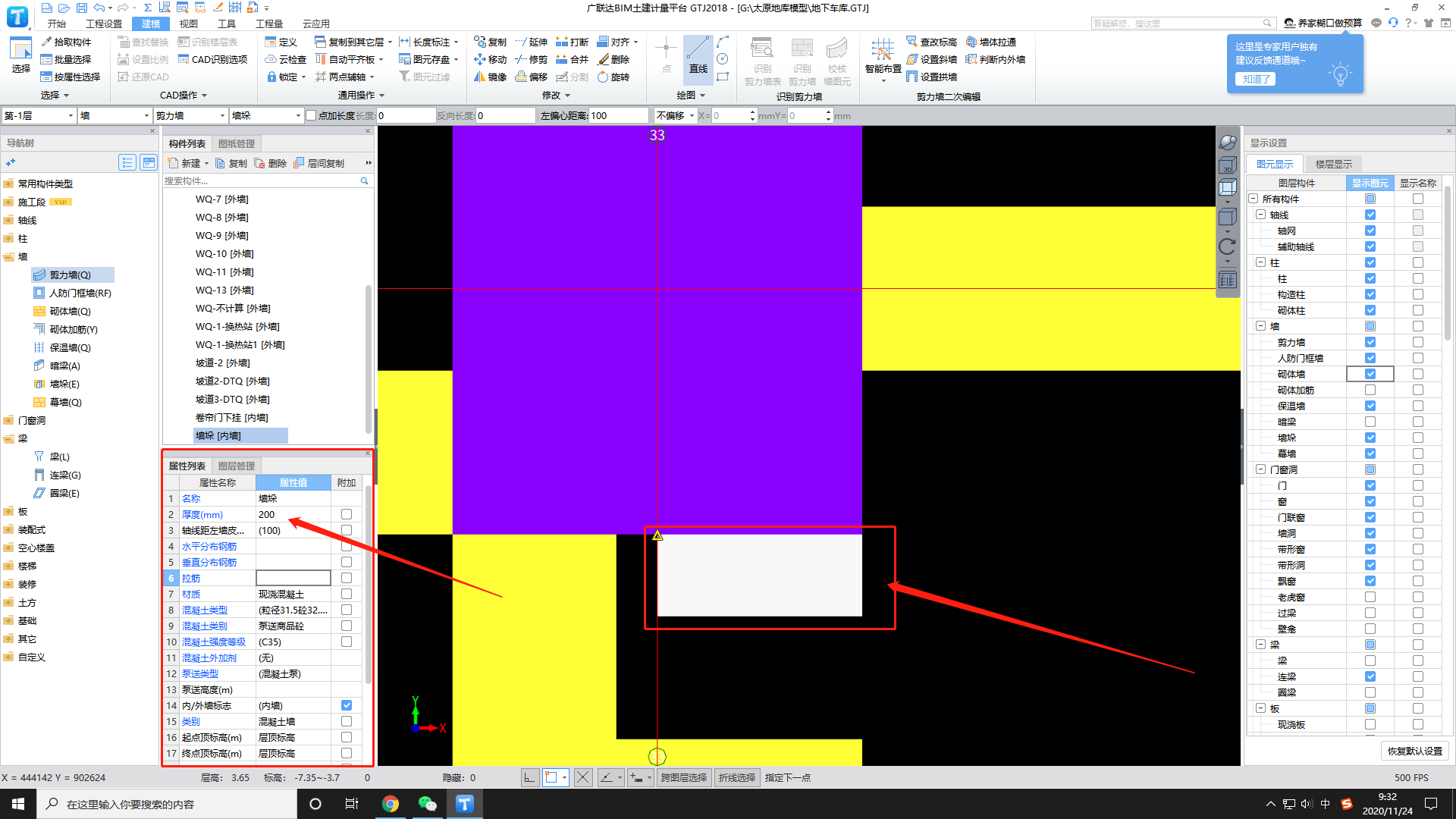Open the 定义 definition tool
The image size is (1456, 819).
click(x=281, y=42)
